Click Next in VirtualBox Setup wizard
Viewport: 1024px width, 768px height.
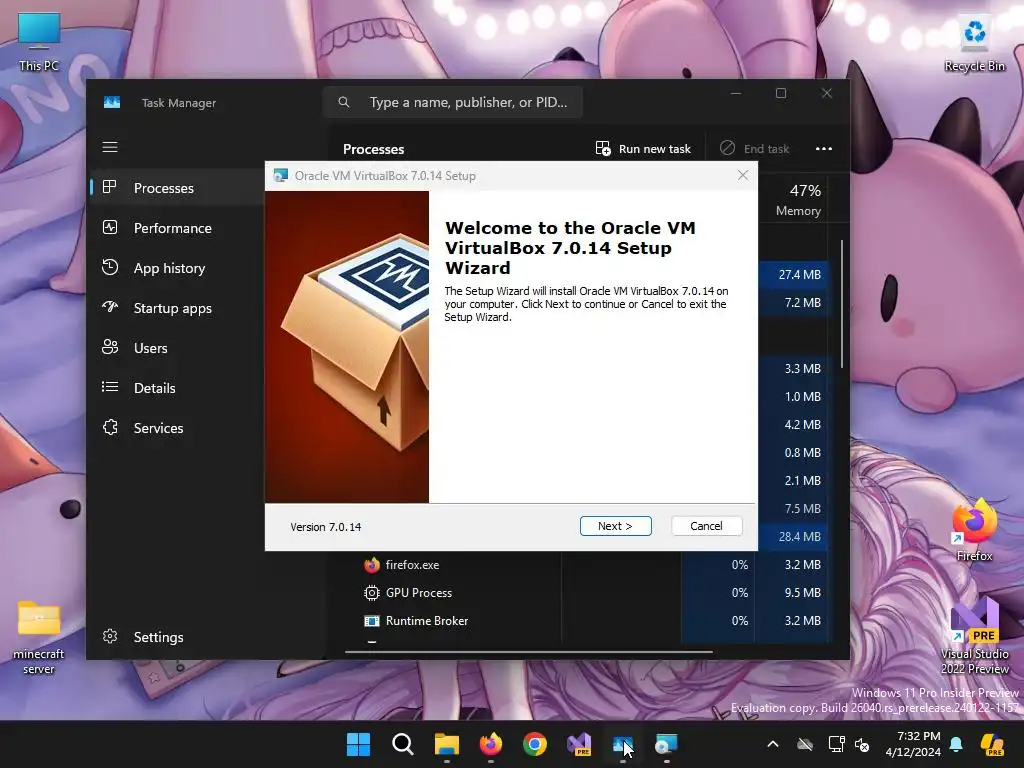pos(615,526)
